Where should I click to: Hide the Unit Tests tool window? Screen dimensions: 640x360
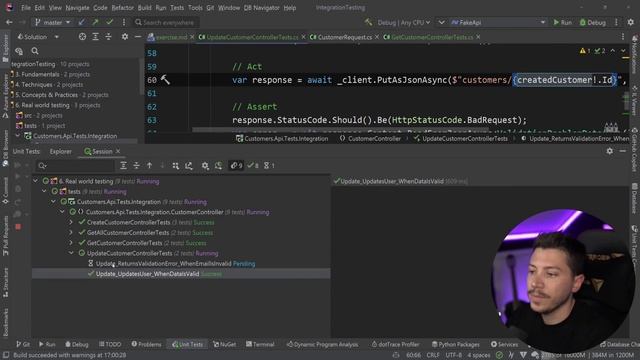pyautogui.click(x=622, y=151)
